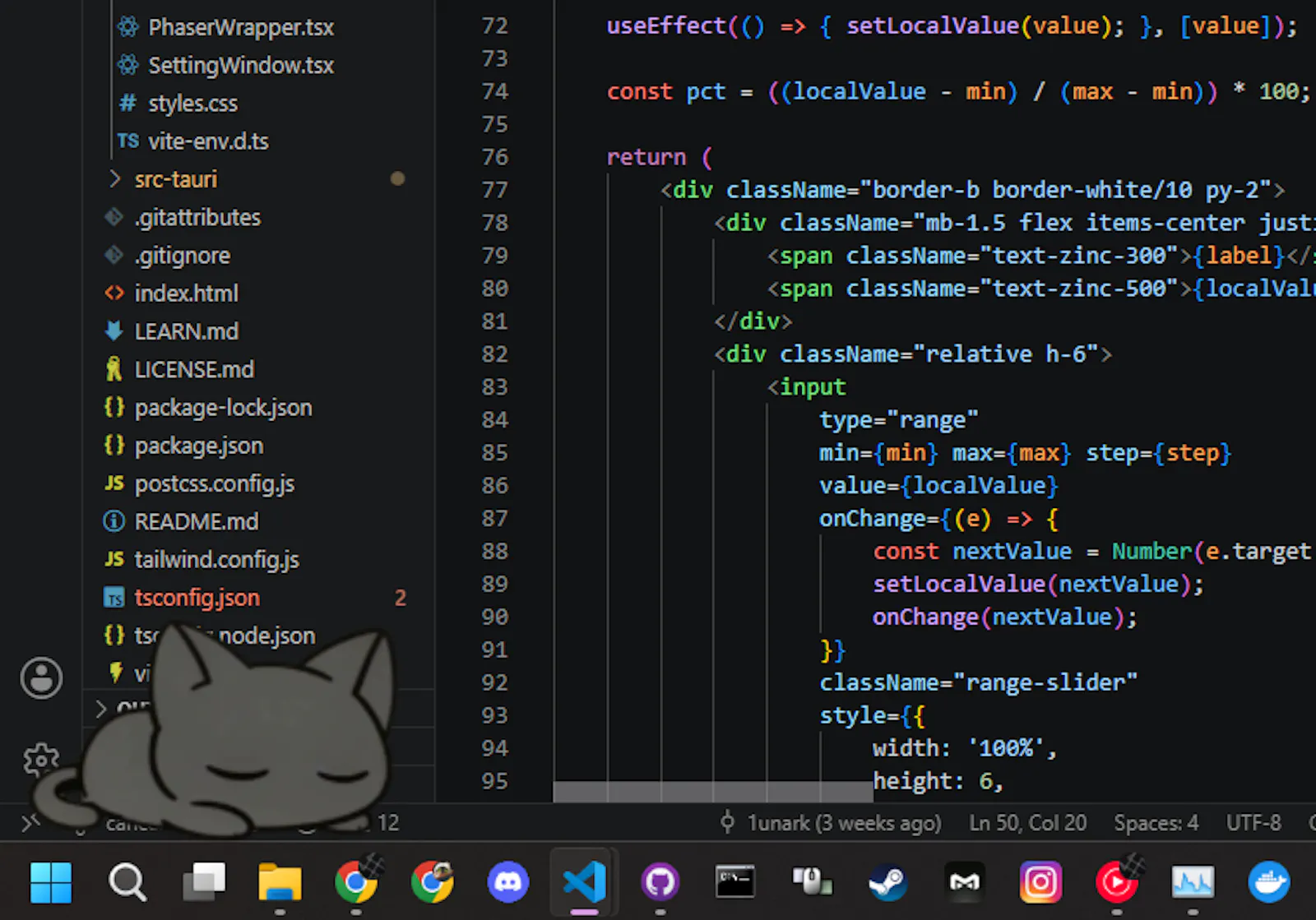Open Windows Search from the taskbar
This screenshot has width=1316, height=920.
pyautogui.click(x=127, y=882)
